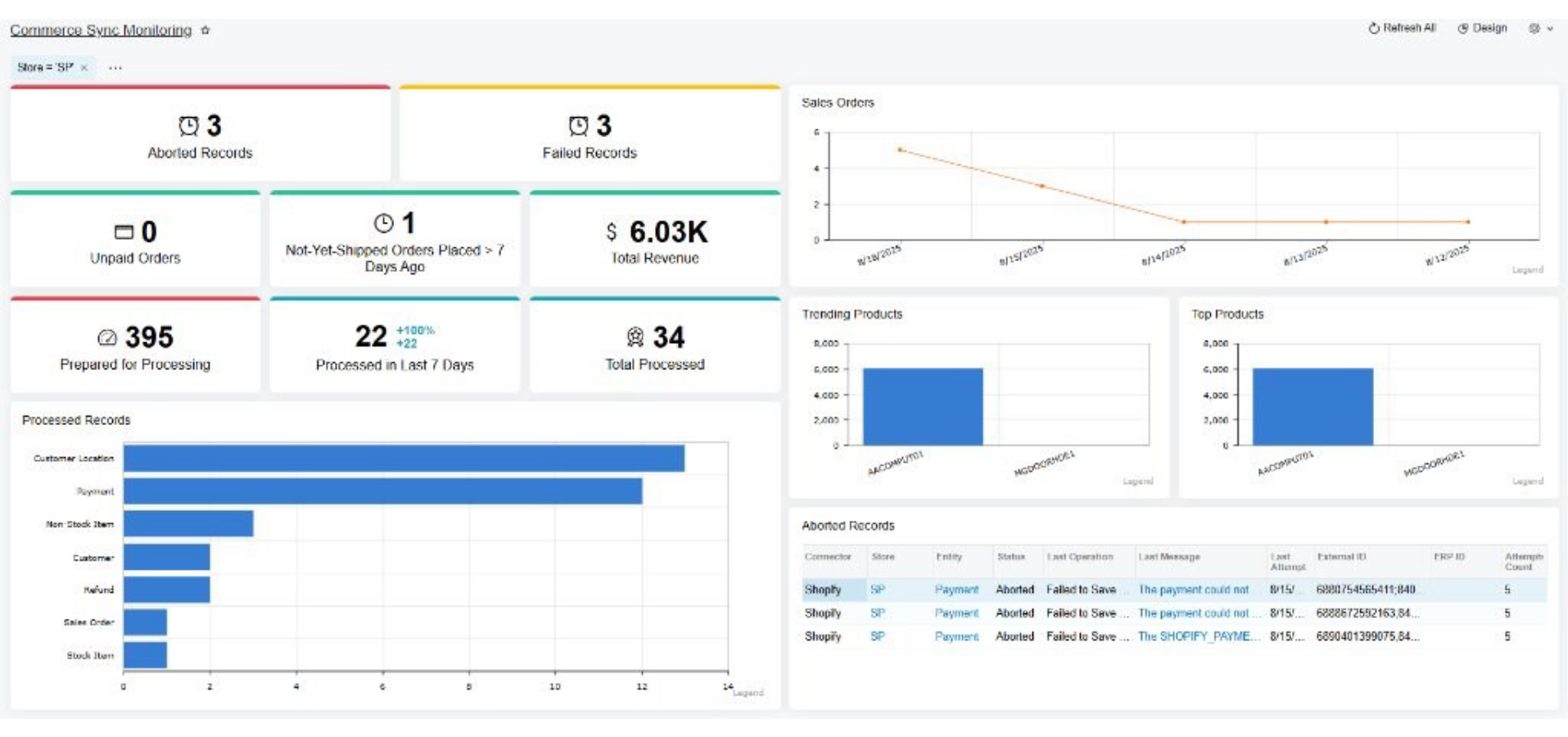Click the Aborted Records alarm clock icon
Viewport: 1568px width, 737px height.
(x=189, y=126)
